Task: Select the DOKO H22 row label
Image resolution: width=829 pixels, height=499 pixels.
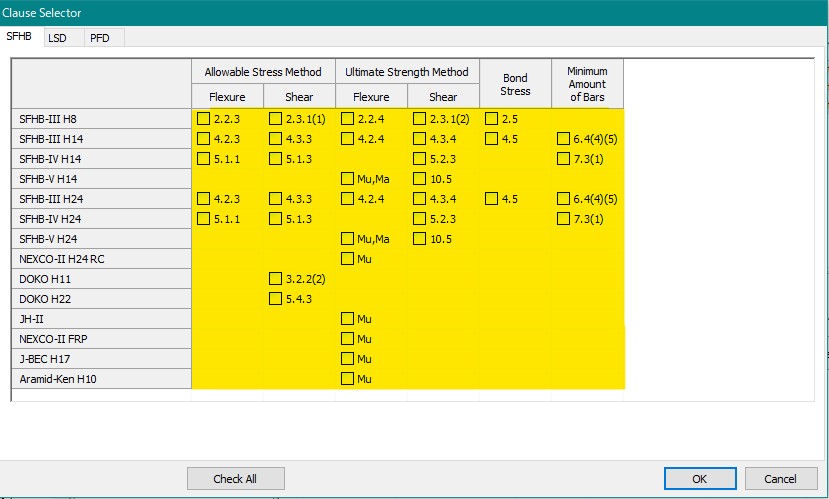Action: click(x=102, y=299)
